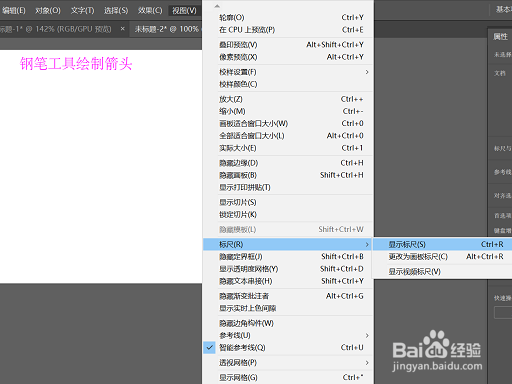Expand the 参考线(U) submenu
The image size is (512, 384).
pyautogui.click(x=288, y=335)
